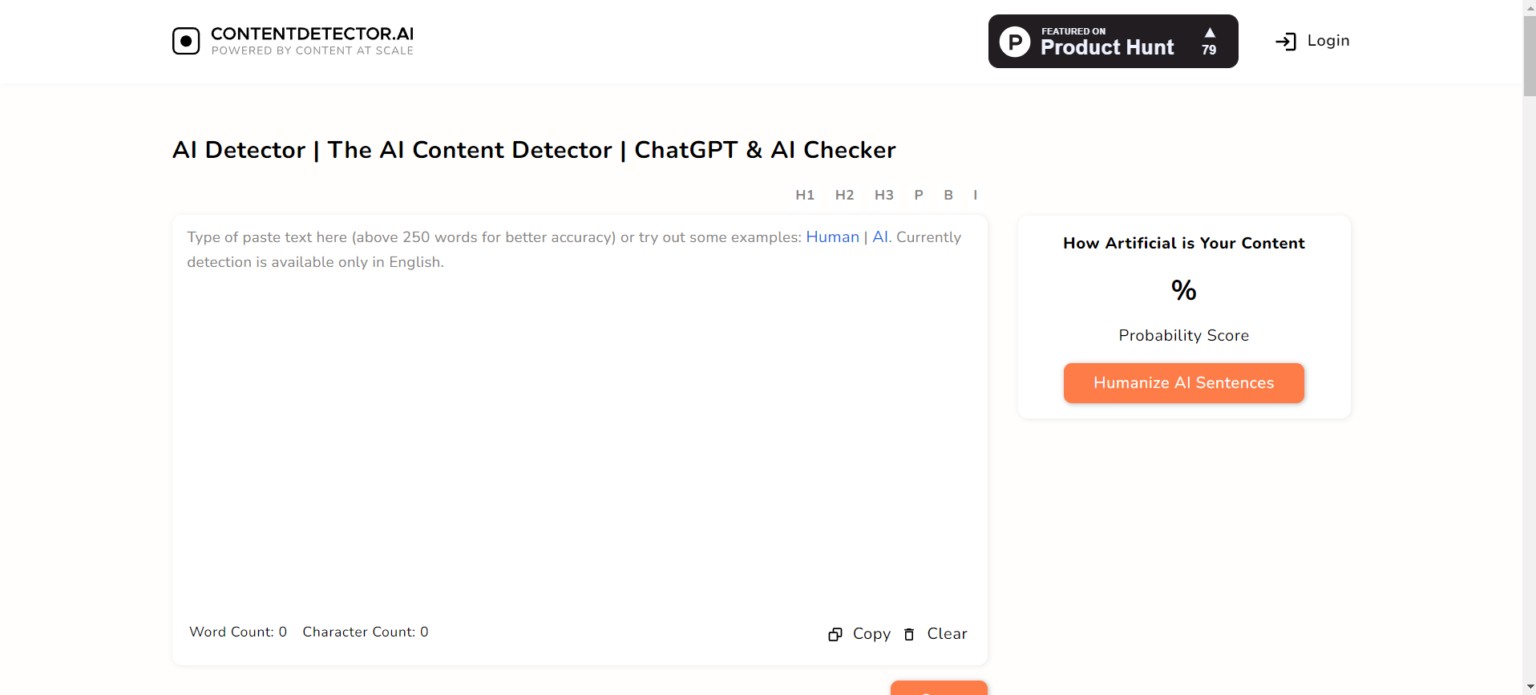Click inside the text input area

pos(578,420)
